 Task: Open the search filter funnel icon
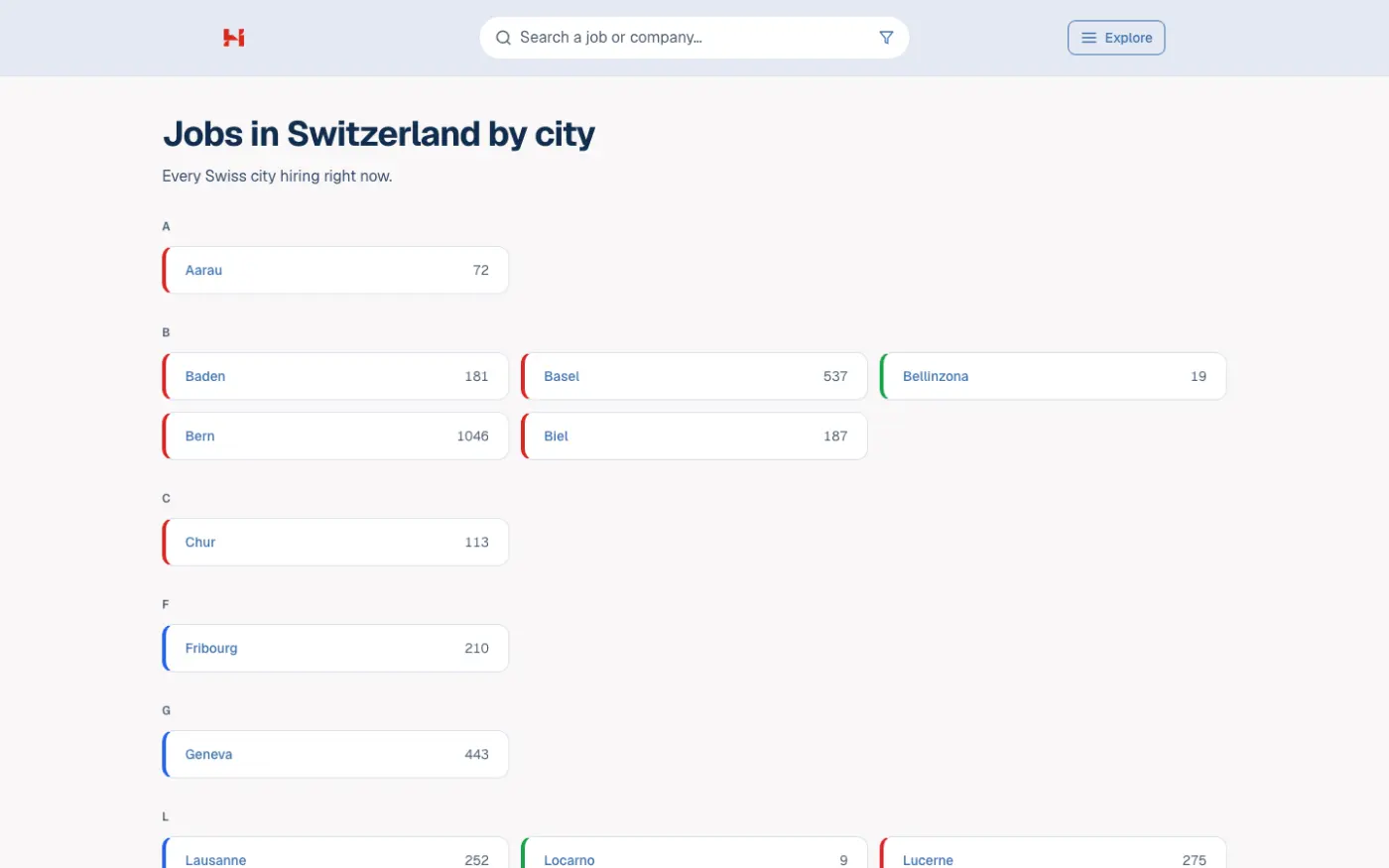(886, 38)
